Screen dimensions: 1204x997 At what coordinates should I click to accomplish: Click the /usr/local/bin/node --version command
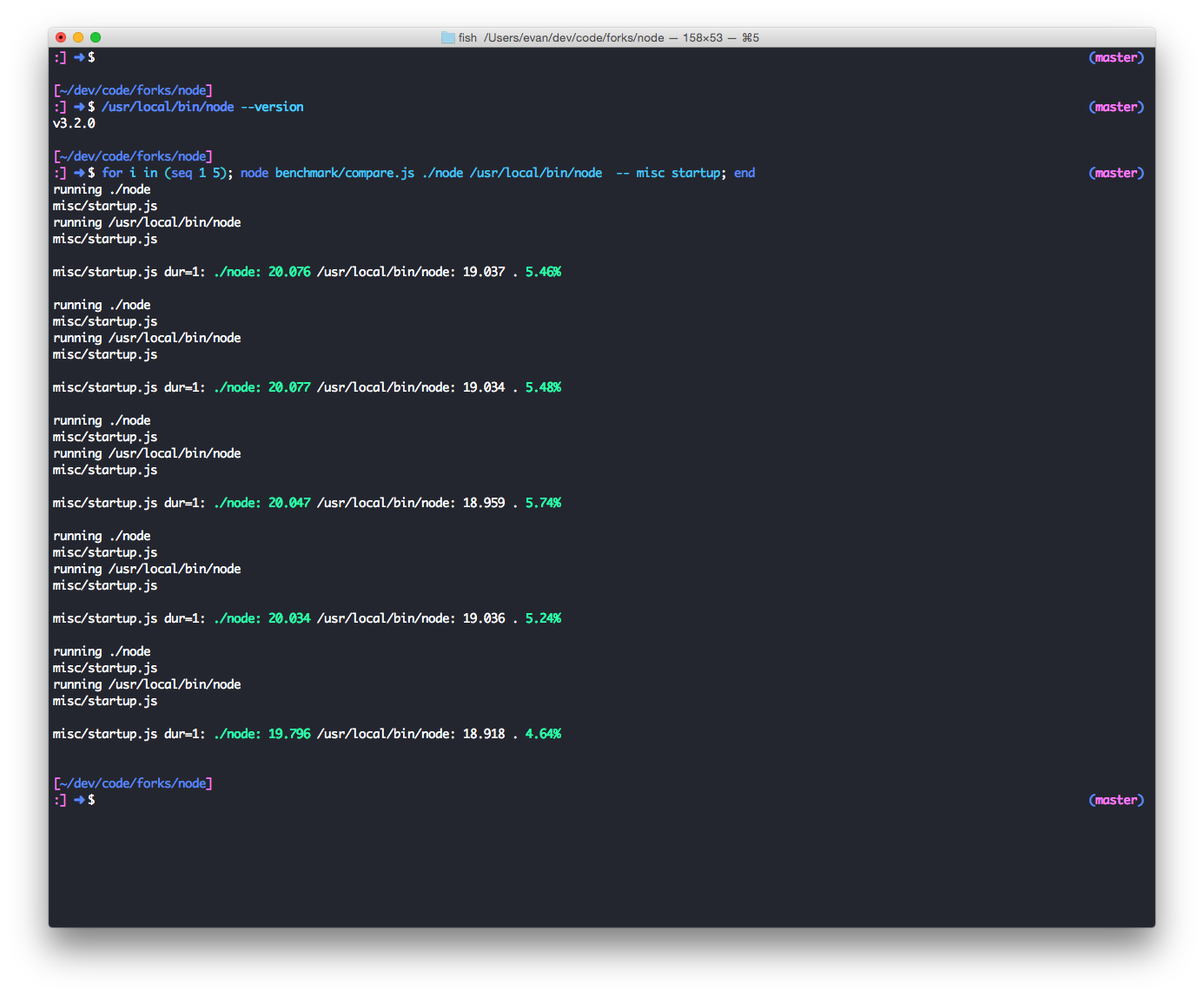pyautogui.click(x=202, y=107)
